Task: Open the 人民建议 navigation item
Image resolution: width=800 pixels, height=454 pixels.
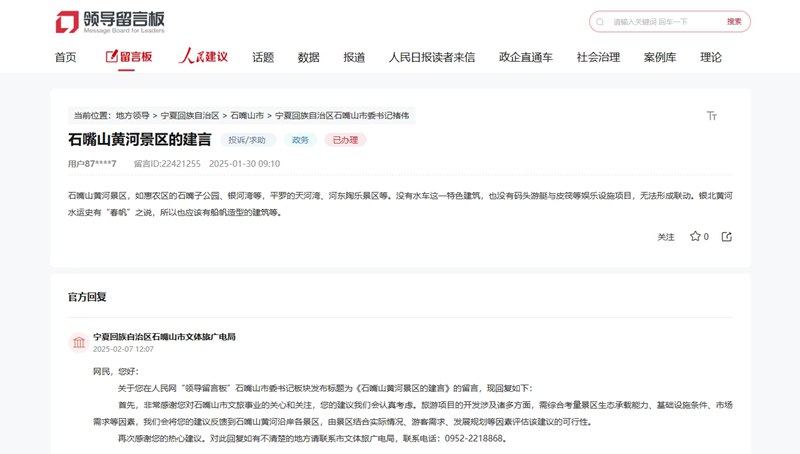Action: tap(203, 57)
